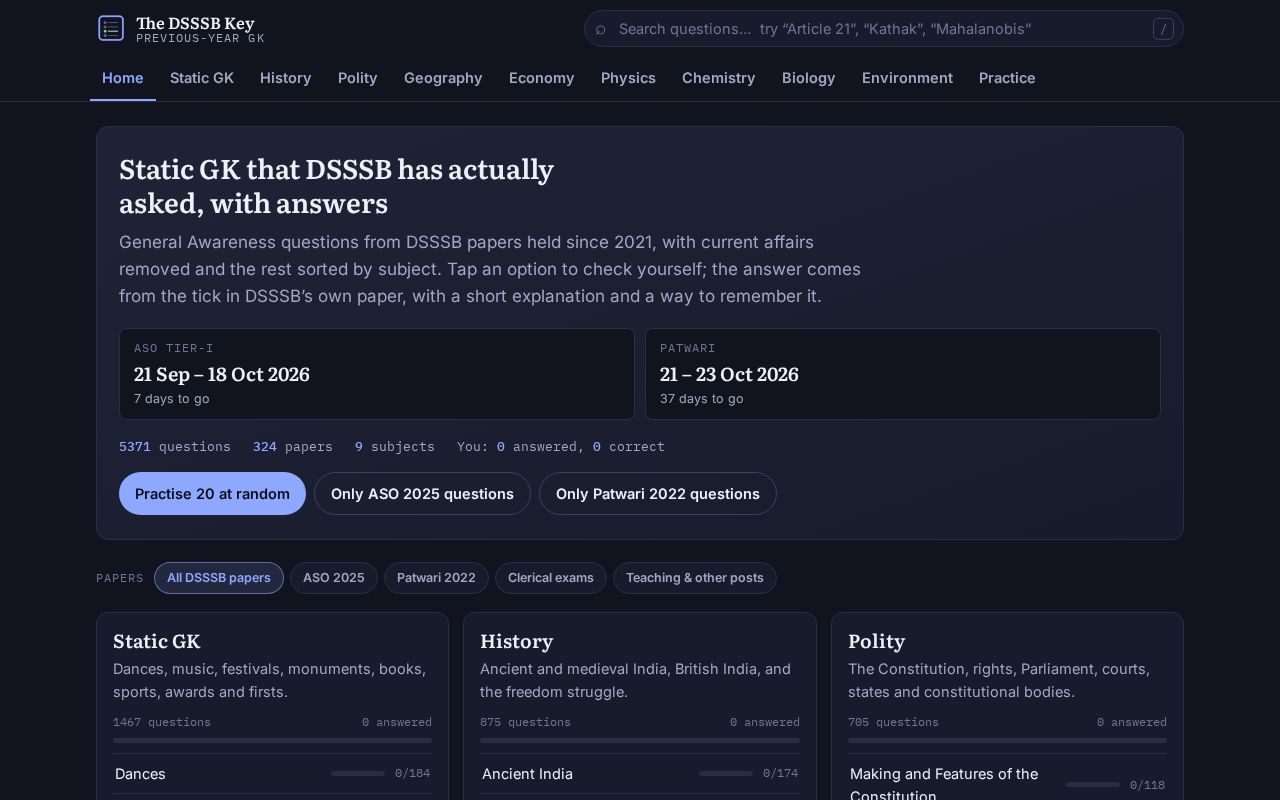Click the History card progress bar
The image size is (1280, 800).
tap(640, 741)
